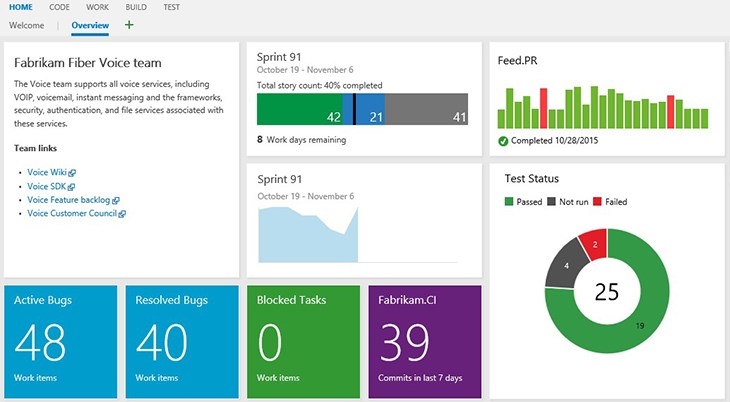Open the Resolved Bugs tile
730x402 pixels.
click(x=182, y=342)
